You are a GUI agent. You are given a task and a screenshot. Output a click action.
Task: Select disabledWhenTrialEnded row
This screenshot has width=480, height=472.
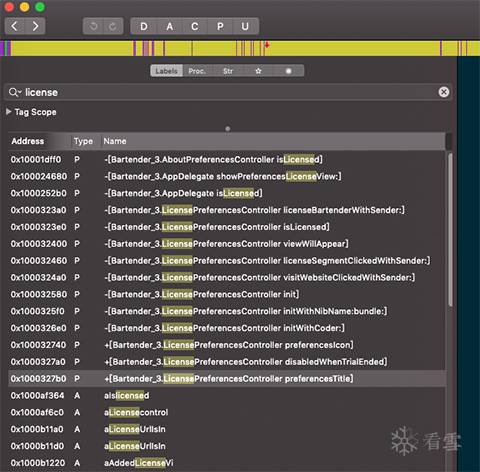click(227, 362)
